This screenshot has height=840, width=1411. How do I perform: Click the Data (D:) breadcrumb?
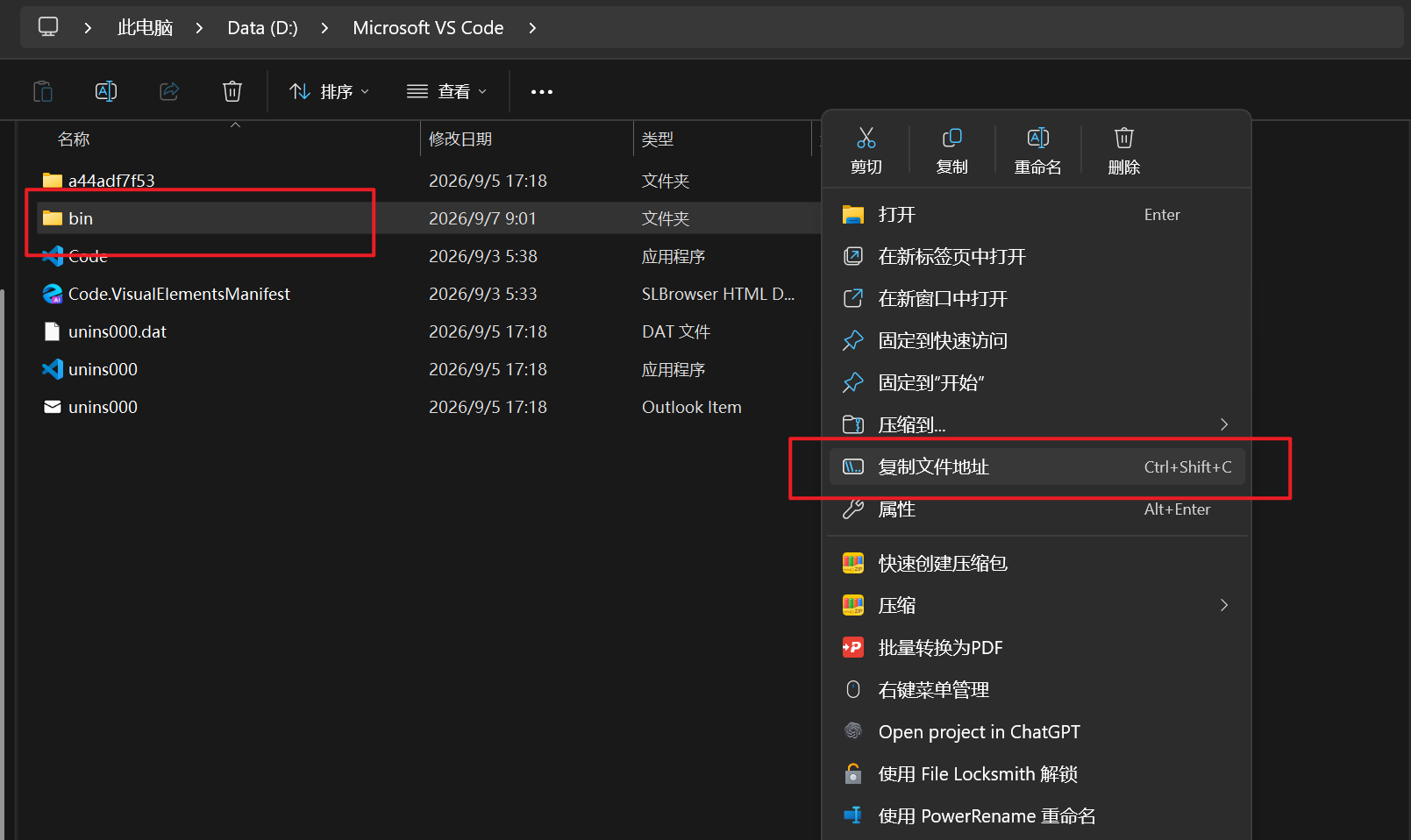(262, 28)
